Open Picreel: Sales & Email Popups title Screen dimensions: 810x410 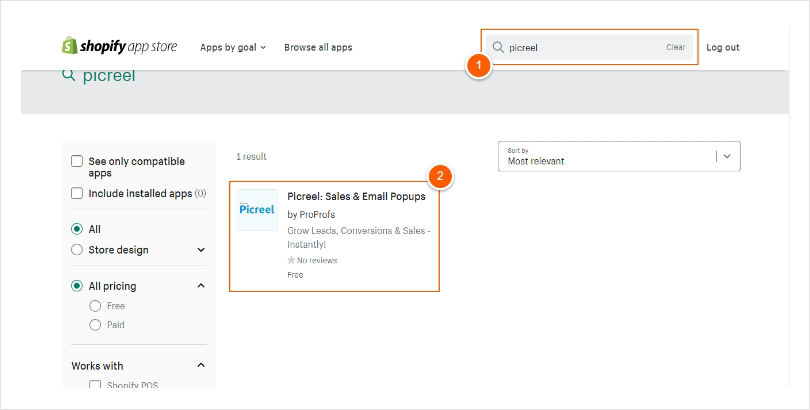pyautogui.click(x=356, y=196)
